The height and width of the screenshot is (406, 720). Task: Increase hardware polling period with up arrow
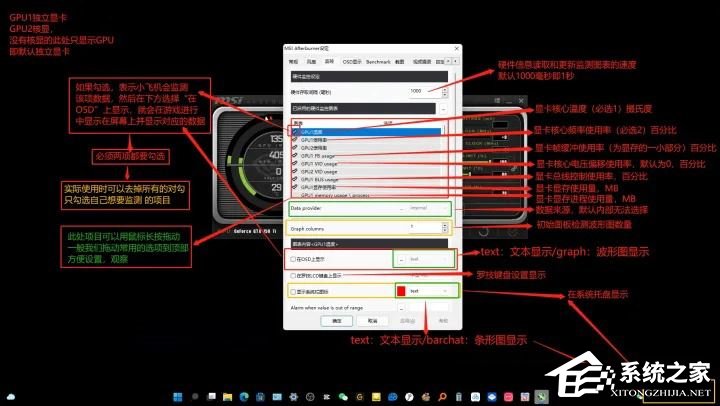tap(444, 90)
